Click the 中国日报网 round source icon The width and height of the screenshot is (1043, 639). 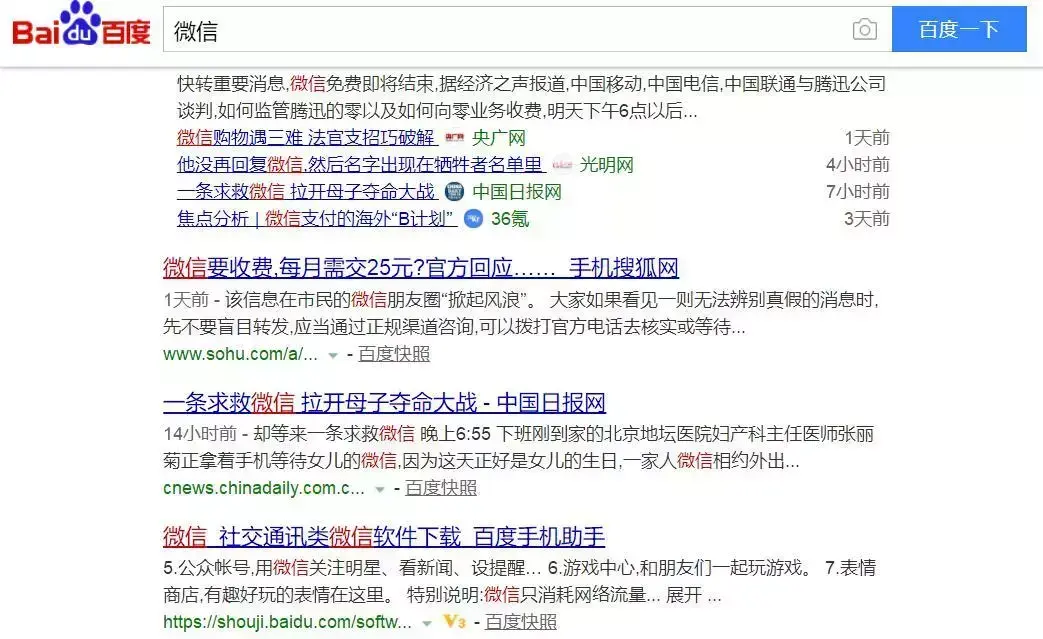point(454,192)
